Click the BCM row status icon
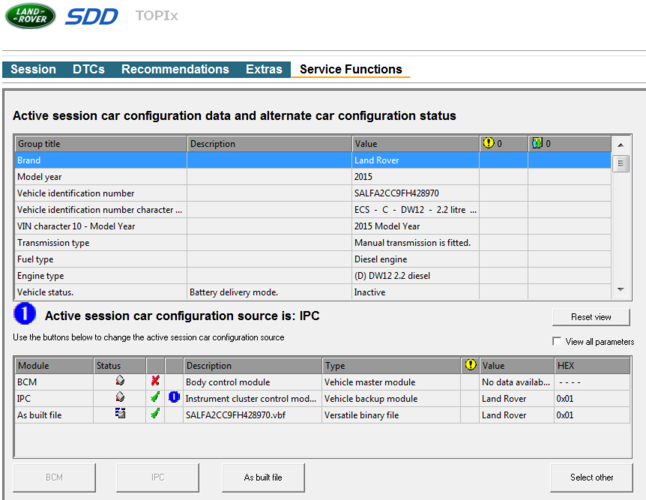The height and width of the screenshot is (500, 646). pos(120,381)
